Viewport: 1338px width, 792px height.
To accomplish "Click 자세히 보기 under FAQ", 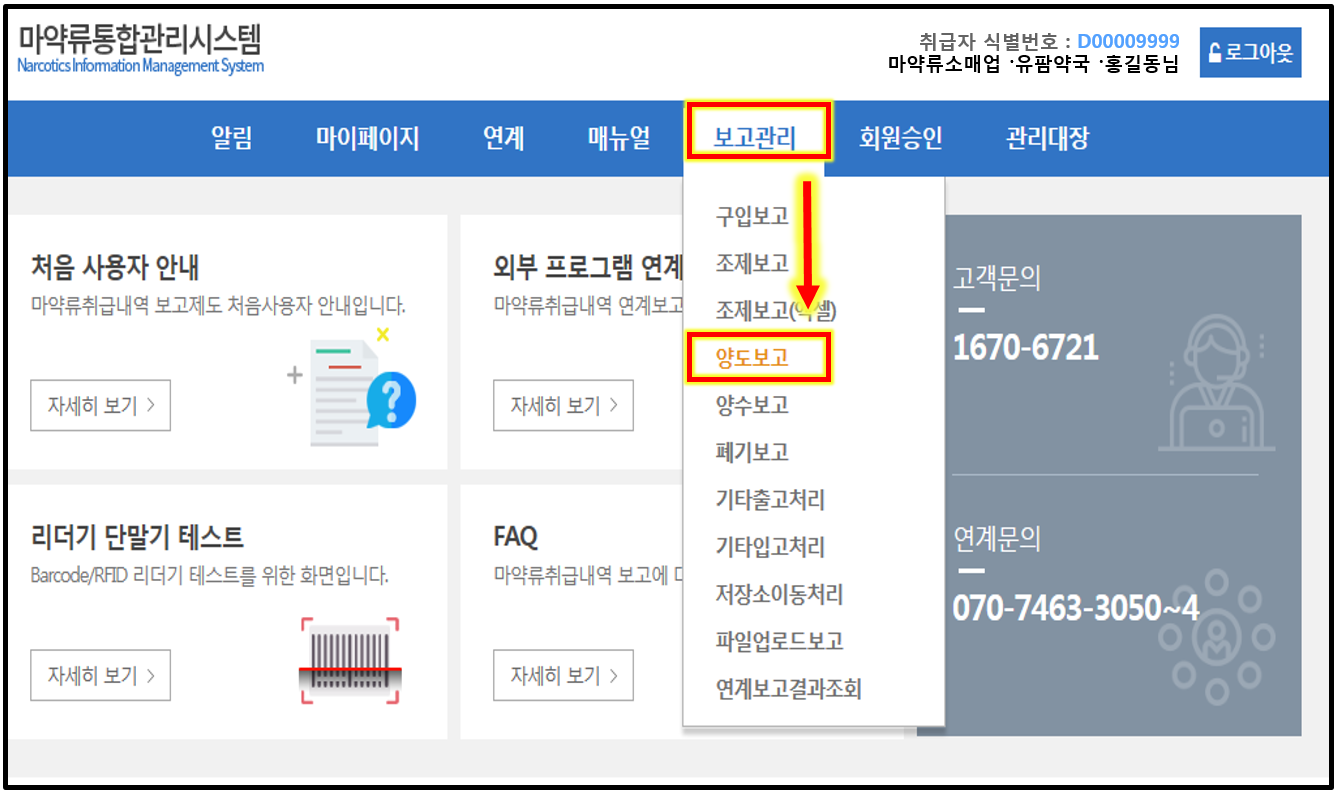I will (x=563, y=675).
